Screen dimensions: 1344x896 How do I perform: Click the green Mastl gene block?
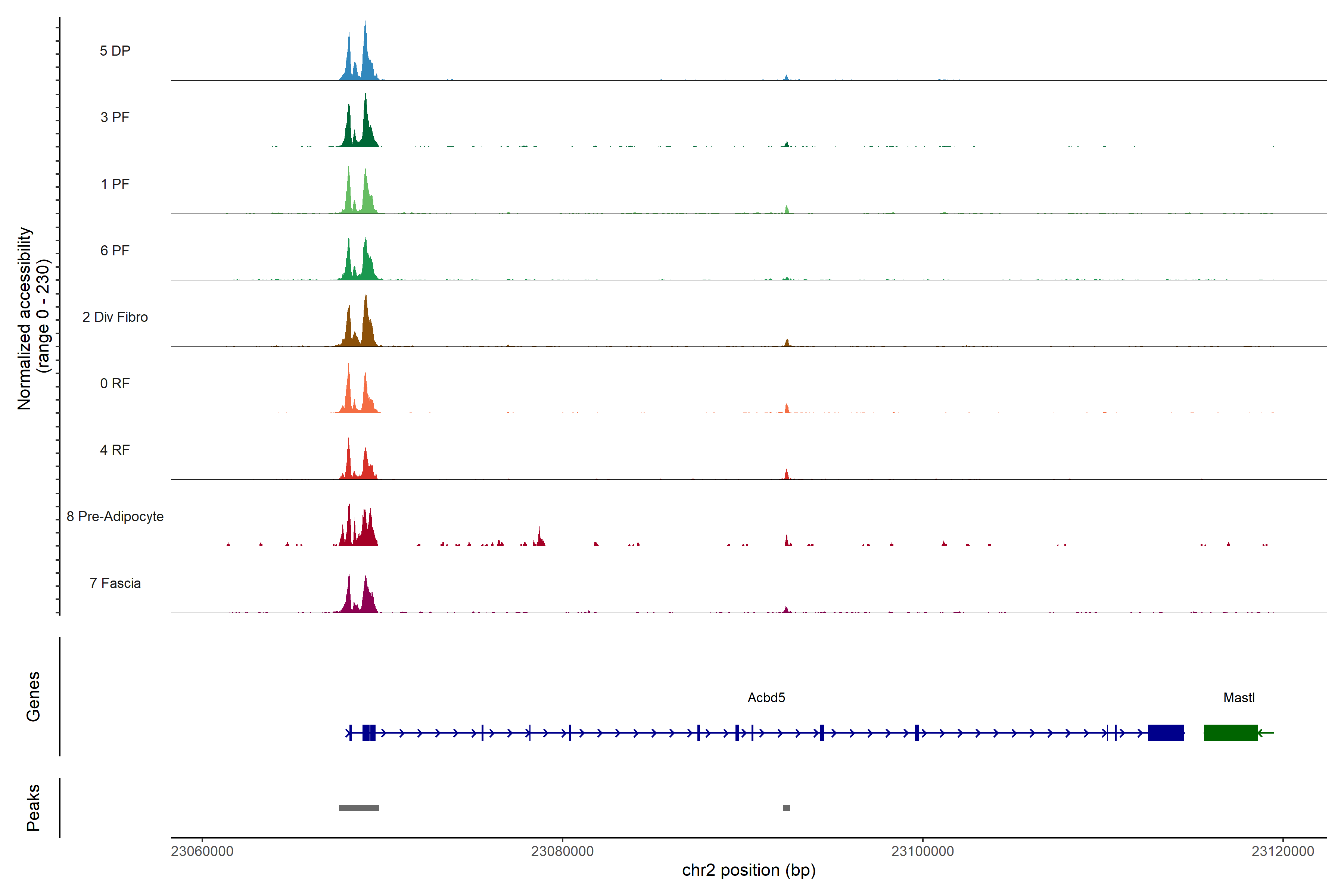click(1230, 732)
